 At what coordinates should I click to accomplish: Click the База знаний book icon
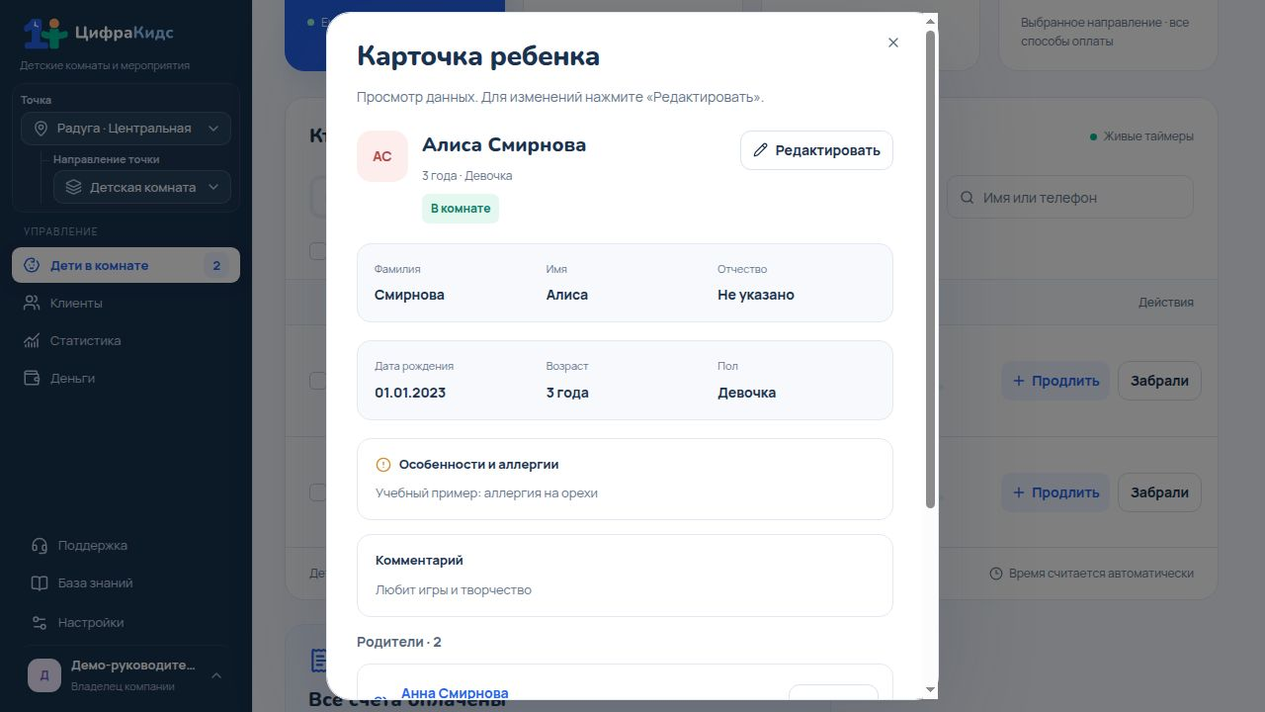pos(39,583)
